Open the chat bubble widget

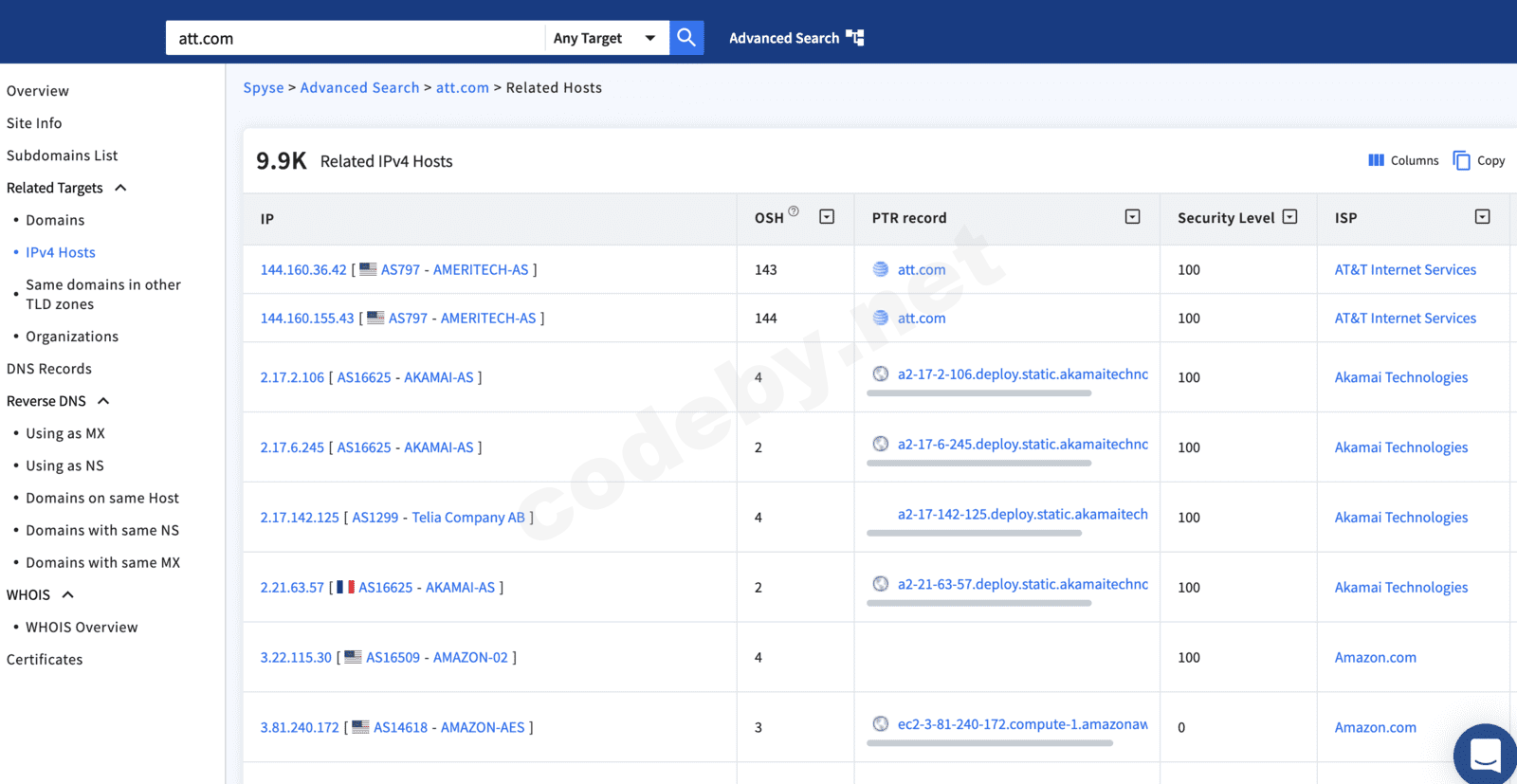click(x=1485, y=756)
